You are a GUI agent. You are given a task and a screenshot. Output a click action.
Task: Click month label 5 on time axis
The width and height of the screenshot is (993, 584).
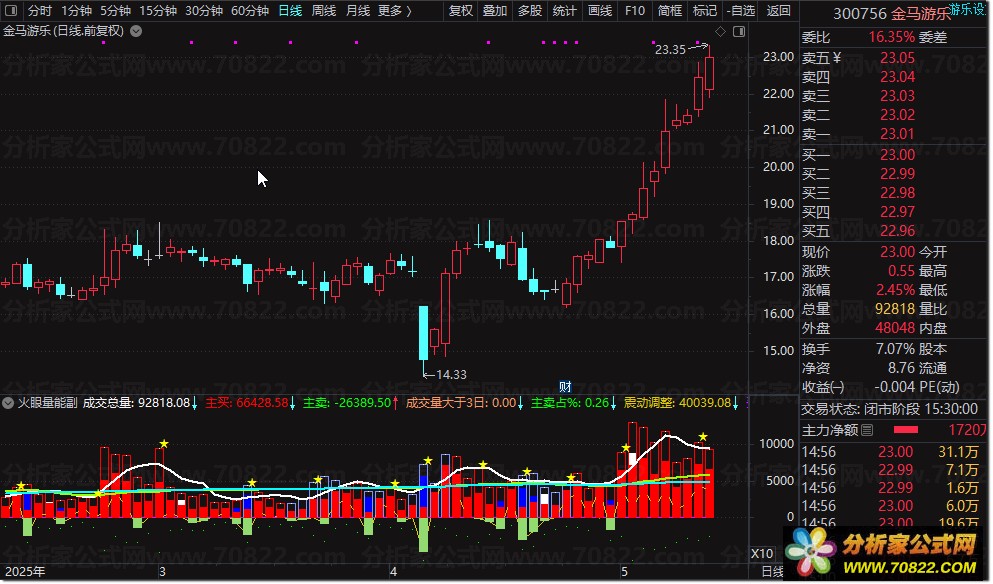(624, 571)
